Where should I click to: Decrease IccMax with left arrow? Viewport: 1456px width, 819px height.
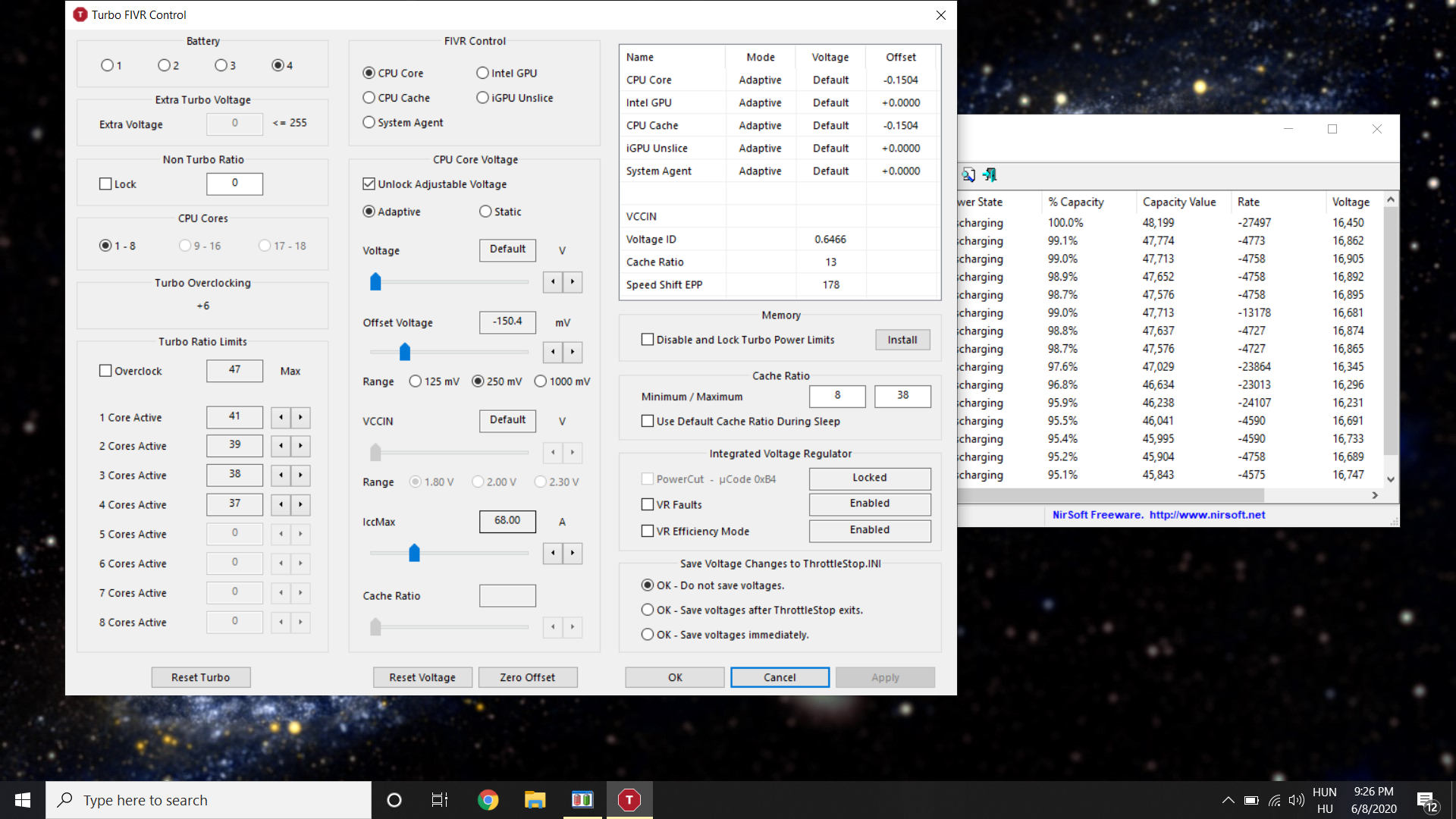(553, 554)
